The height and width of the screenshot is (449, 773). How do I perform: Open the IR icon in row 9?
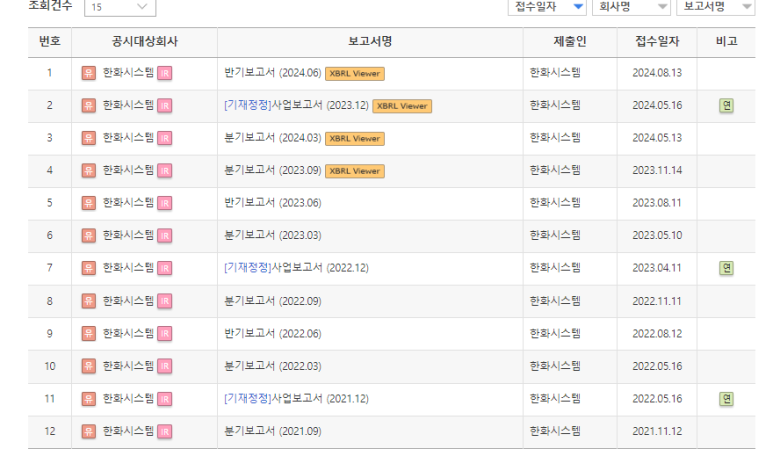click(165, 334)
